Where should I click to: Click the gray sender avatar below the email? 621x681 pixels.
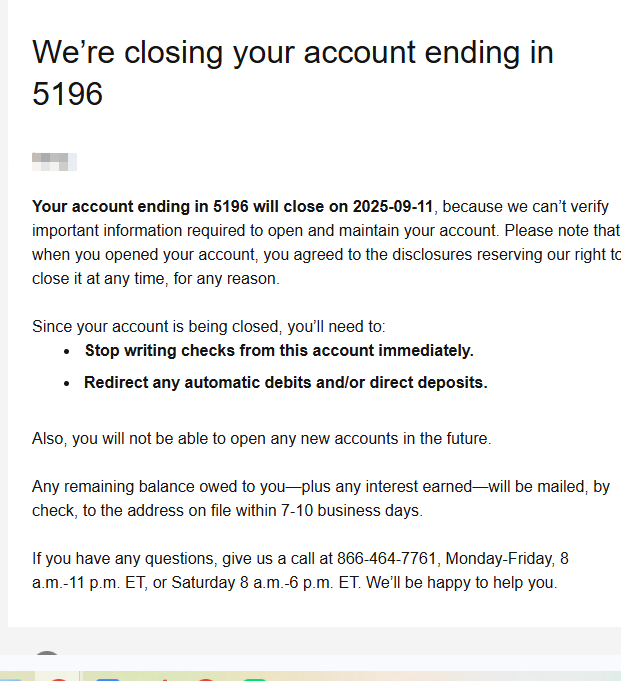click(47, 653)
